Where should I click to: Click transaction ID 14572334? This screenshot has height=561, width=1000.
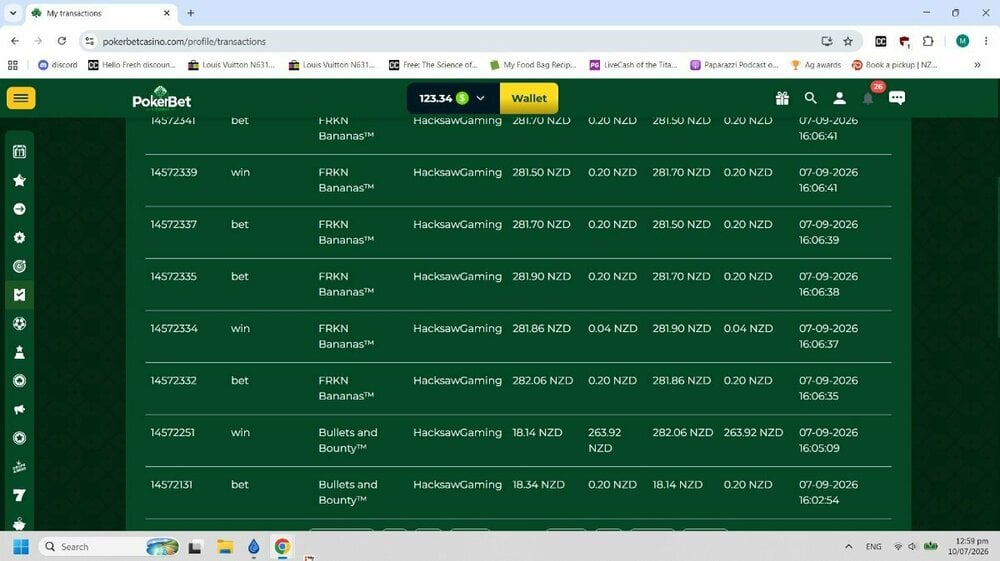coord(173,328)
